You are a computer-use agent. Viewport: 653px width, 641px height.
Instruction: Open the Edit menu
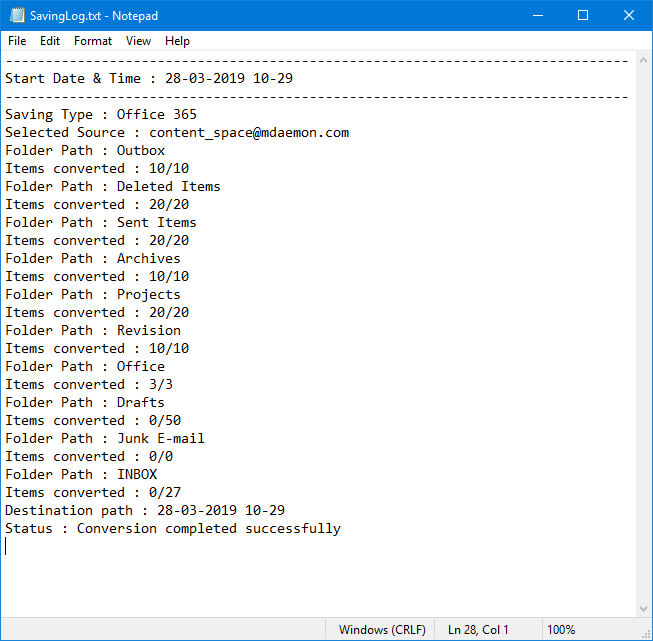(50, 41)
